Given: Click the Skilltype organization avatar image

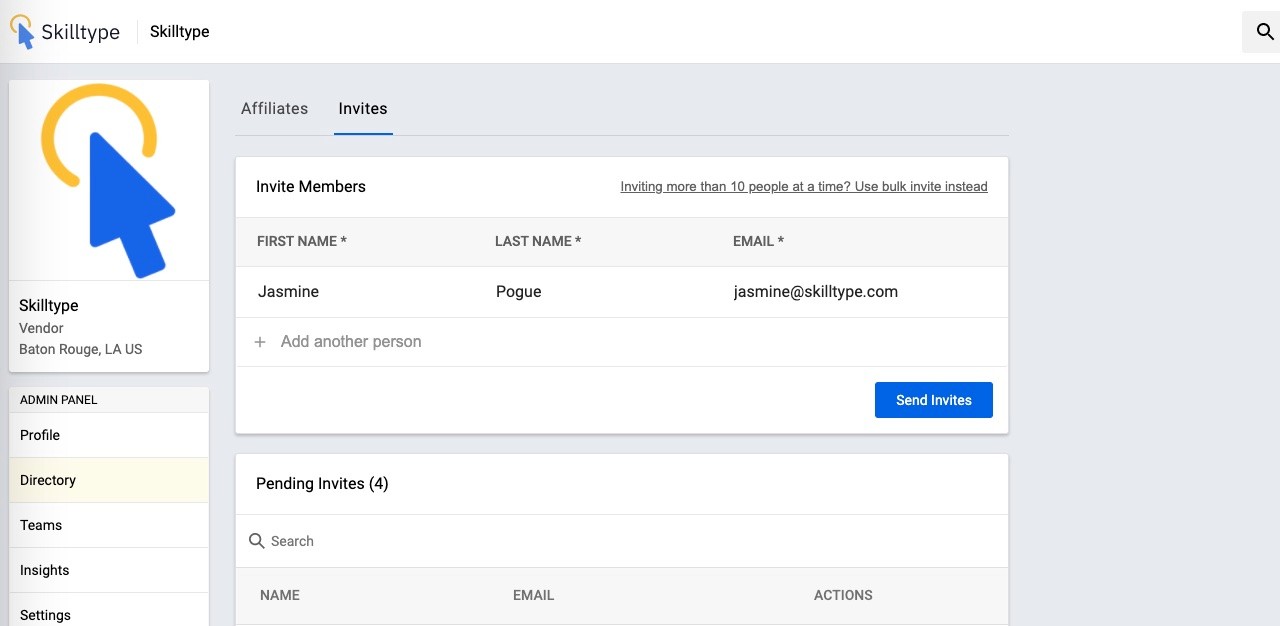Looking at the screenshot, I should (x=109, y=180).
